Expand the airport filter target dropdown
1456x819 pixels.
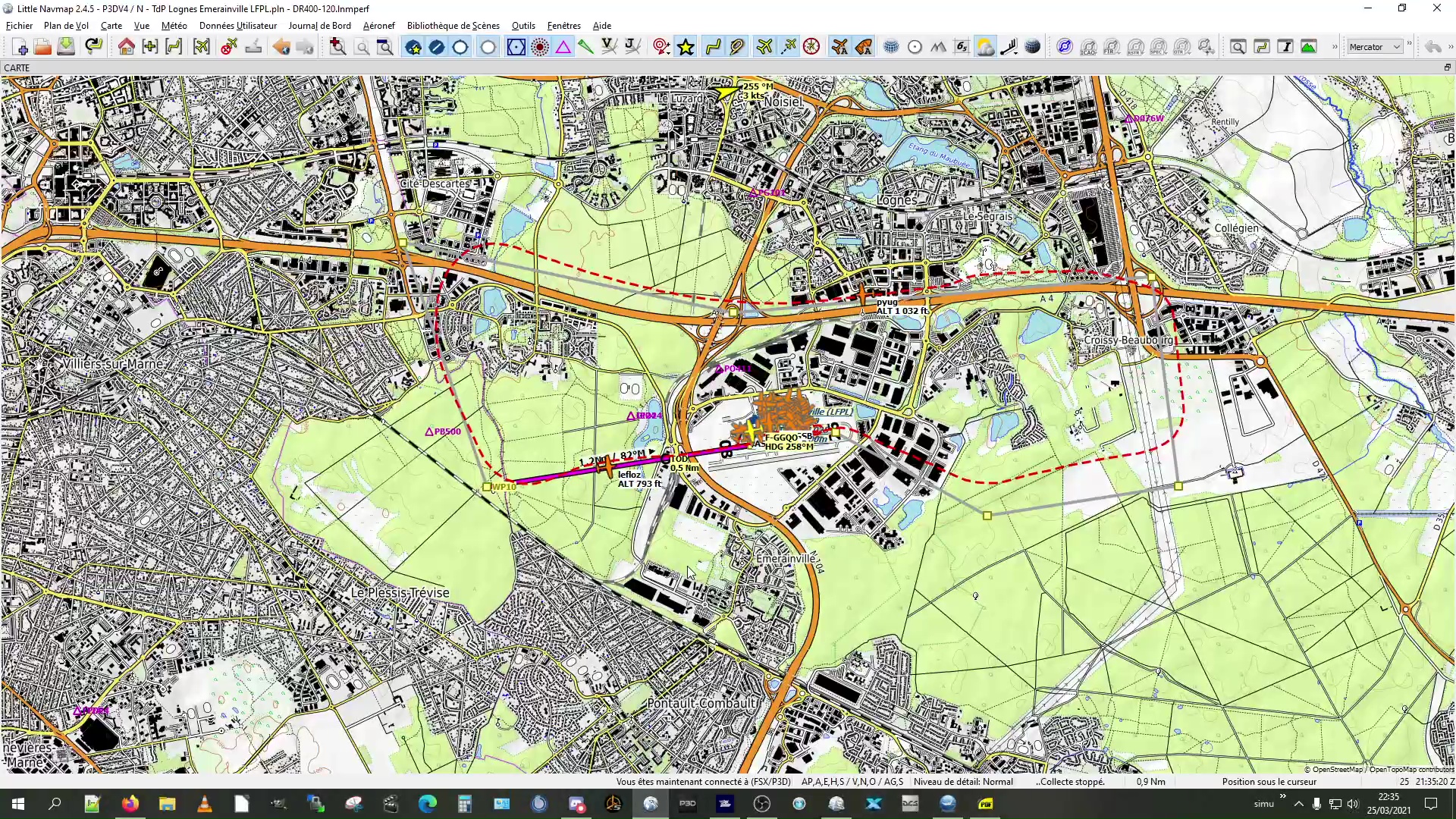coord(662,47)
